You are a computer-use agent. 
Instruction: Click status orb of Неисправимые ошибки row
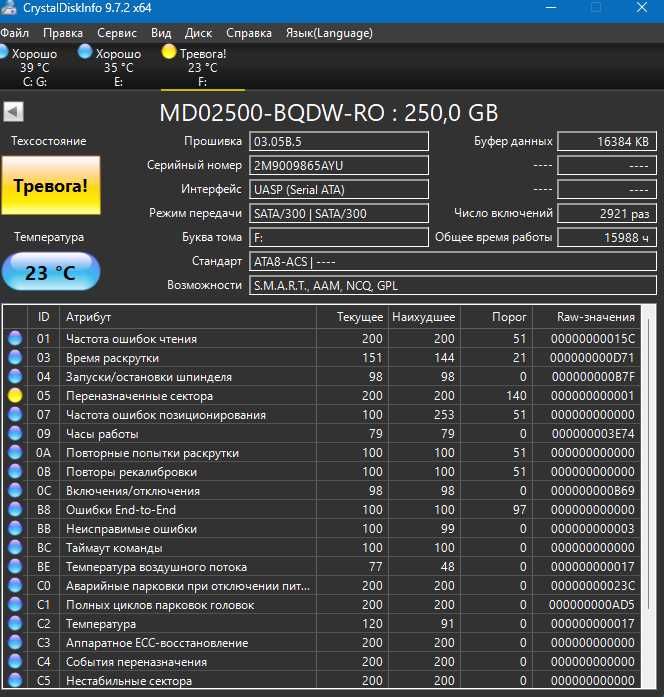[x=15, y=529]
